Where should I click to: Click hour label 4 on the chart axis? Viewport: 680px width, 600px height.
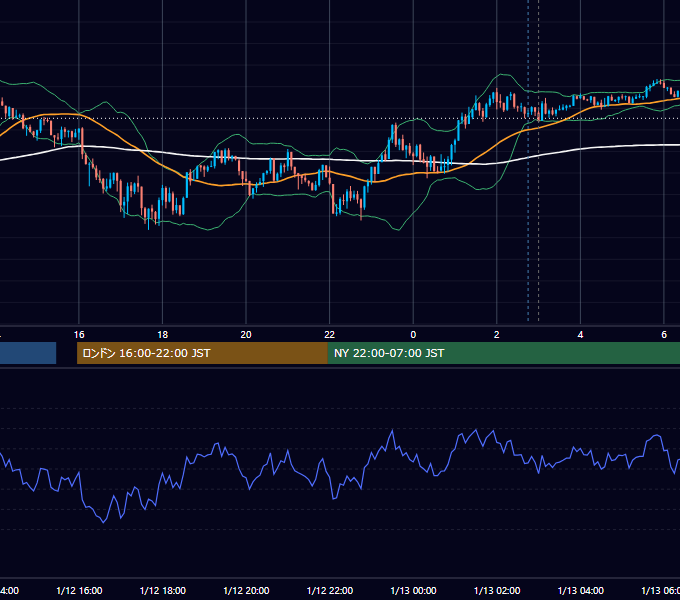[580, 335]
